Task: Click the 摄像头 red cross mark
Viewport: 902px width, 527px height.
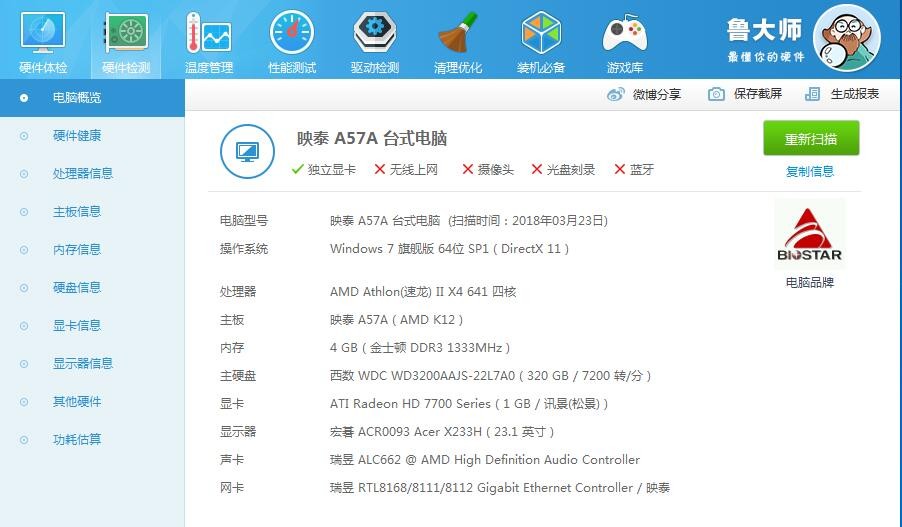Action: pos(468,169)
